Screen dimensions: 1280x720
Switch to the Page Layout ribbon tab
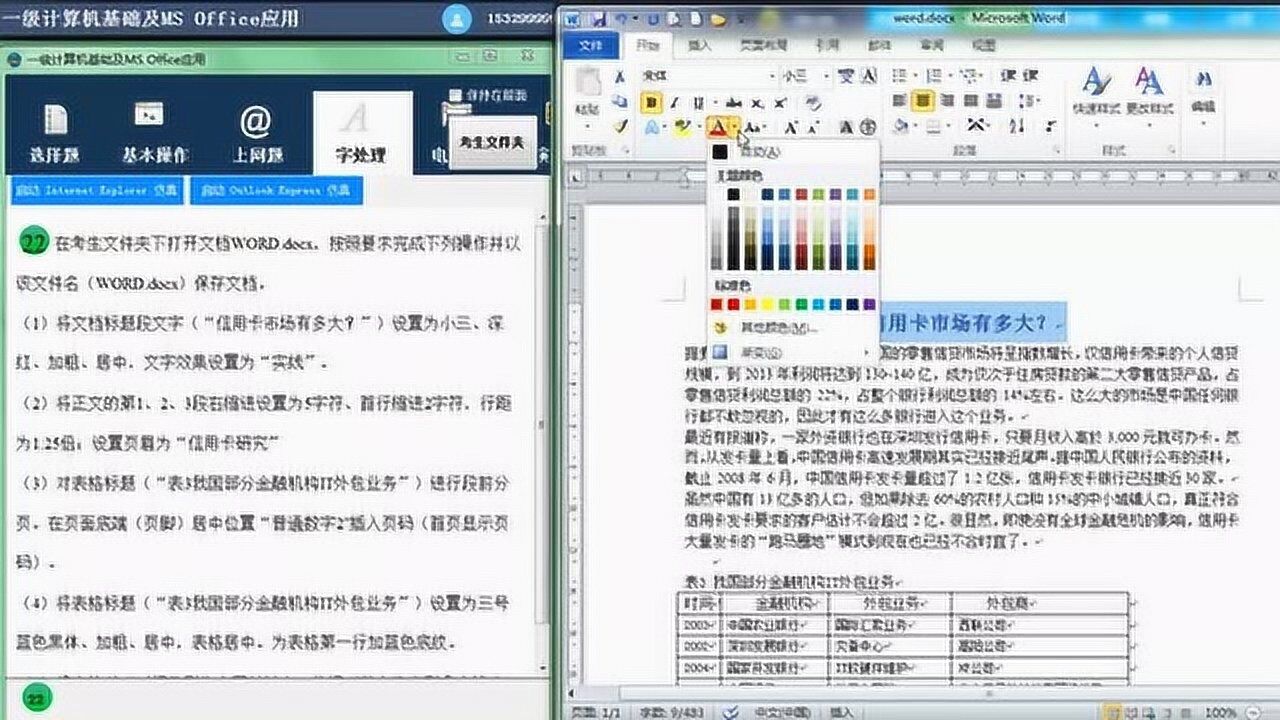click(762, 45)
